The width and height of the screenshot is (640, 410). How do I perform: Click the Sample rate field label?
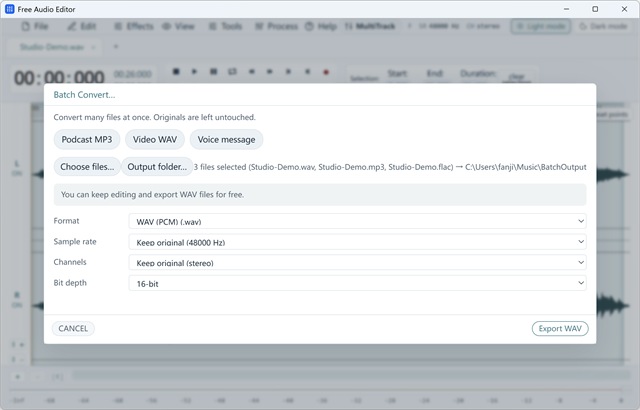75,242
